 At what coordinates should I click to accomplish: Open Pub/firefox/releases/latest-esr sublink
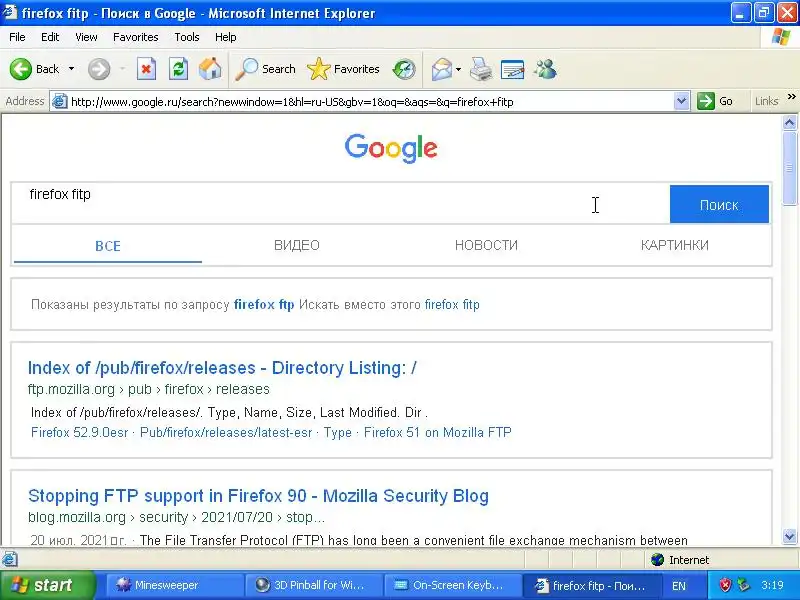226,433
